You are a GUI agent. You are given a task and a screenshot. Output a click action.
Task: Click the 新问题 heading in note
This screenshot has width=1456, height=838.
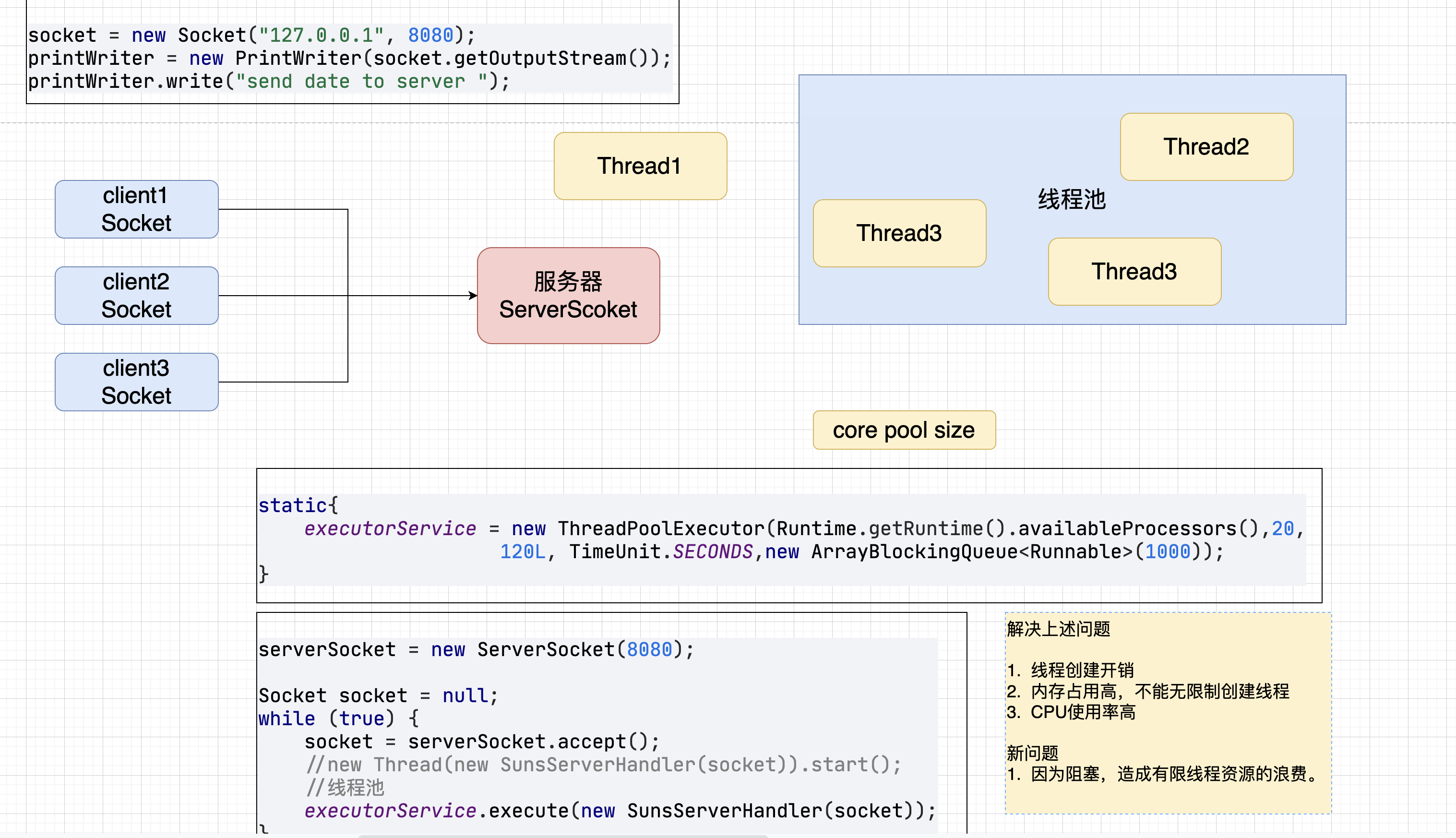click(x=1032, y=752)
